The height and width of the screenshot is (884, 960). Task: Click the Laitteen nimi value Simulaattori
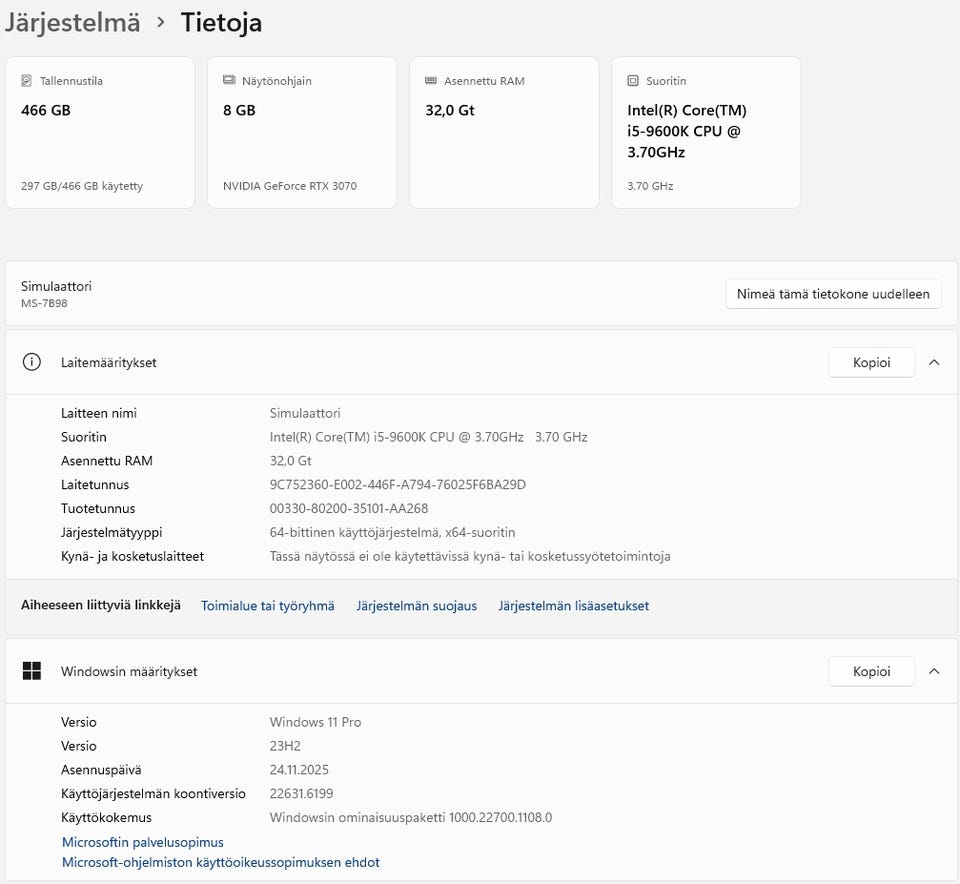(x=305, y=413)
